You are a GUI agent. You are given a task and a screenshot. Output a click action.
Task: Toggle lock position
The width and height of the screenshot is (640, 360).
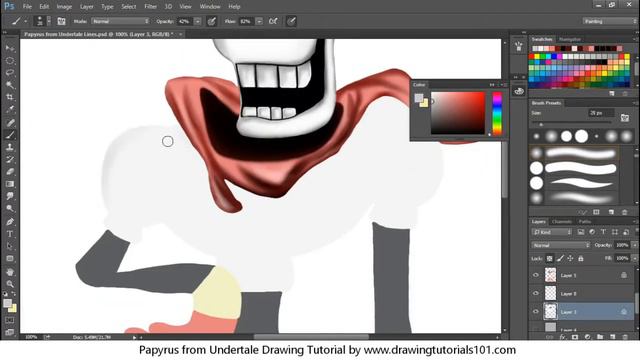click(570, 258)
